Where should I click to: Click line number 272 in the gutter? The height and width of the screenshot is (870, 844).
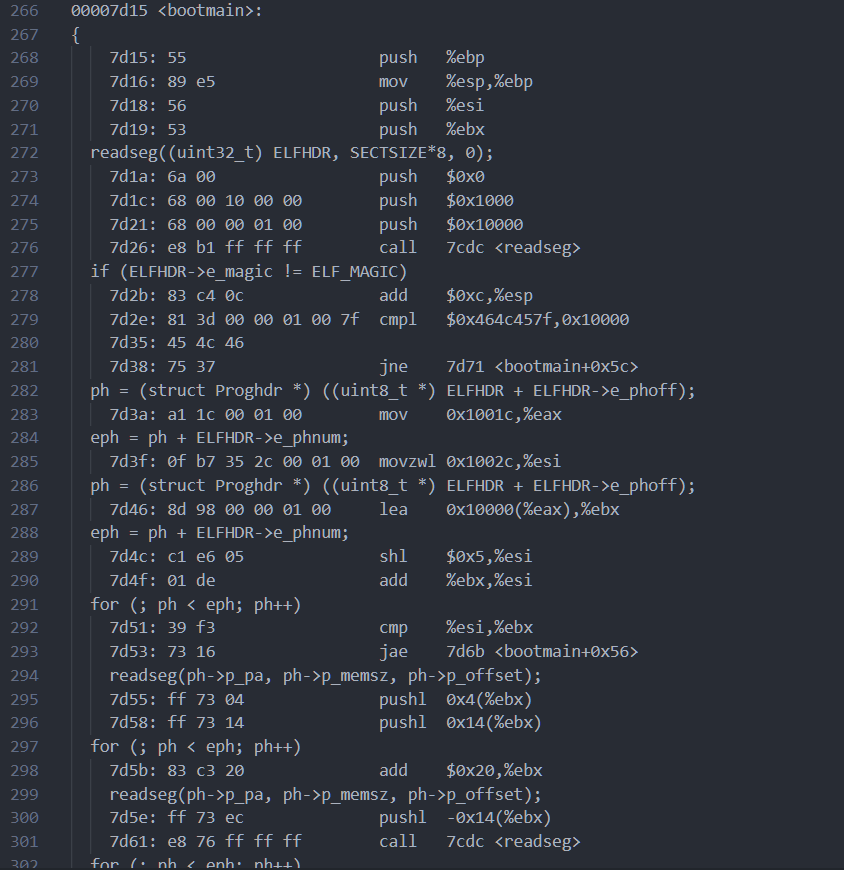(24, 153)
